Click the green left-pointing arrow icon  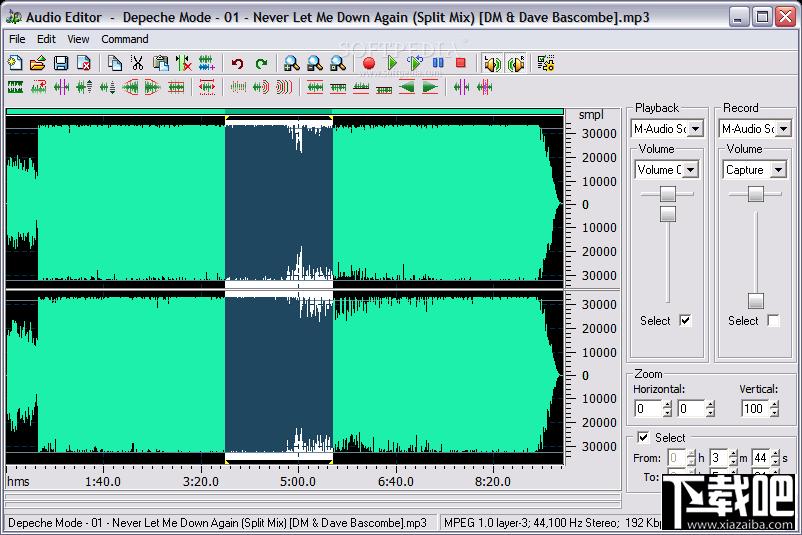(407, 87)
